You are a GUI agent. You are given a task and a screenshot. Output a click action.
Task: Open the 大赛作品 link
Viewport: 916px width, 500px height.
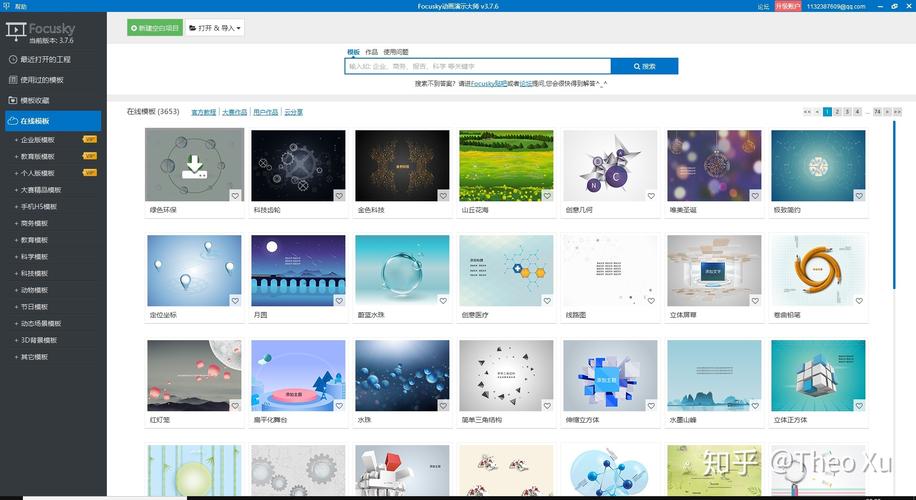coord(234,112)
